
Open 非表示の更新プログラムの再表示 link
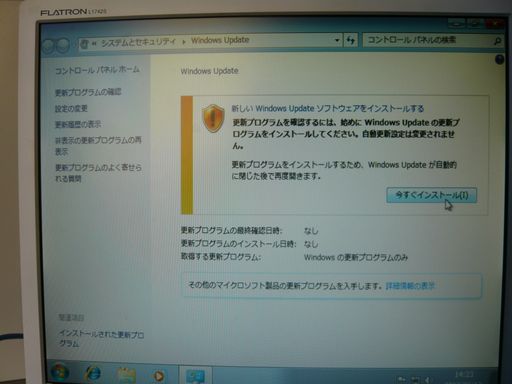coord(98,146)
